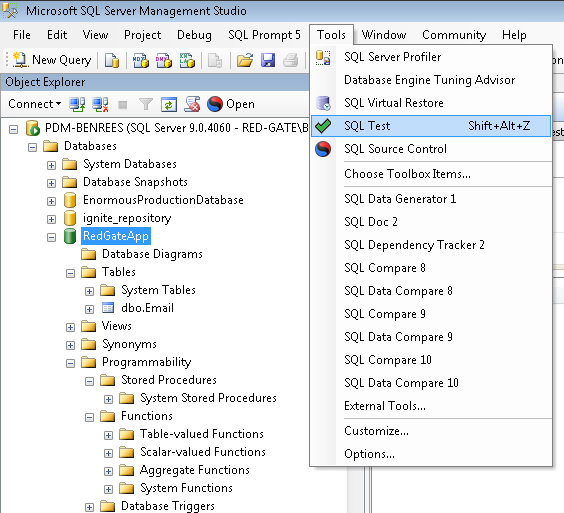This screenshot has width=564, height=513.
Task: Click the SQL Server Profiler icon in menu
Action: [323, 57]
